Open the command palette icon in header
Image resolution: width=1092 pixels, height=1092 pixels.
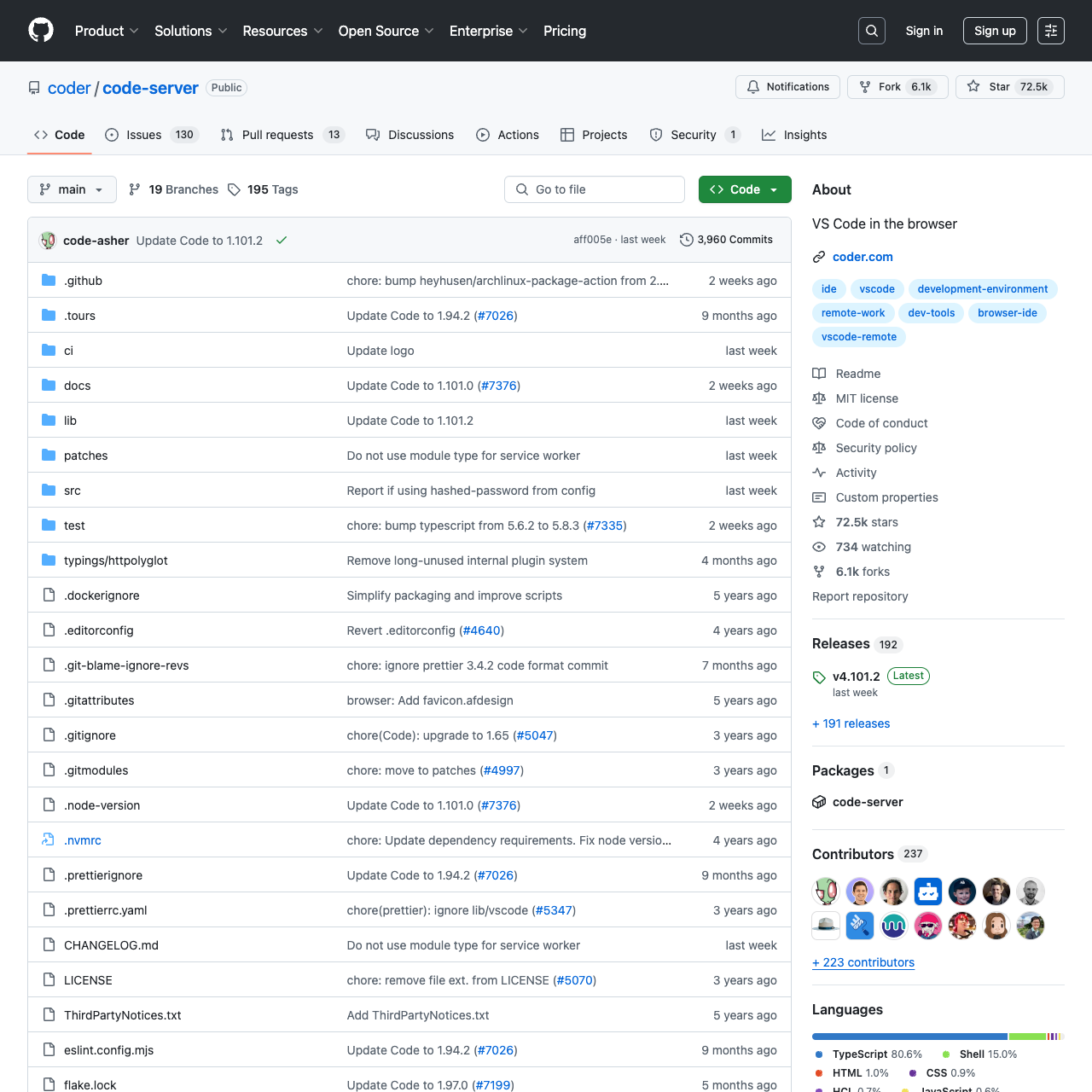point(1051,31)
